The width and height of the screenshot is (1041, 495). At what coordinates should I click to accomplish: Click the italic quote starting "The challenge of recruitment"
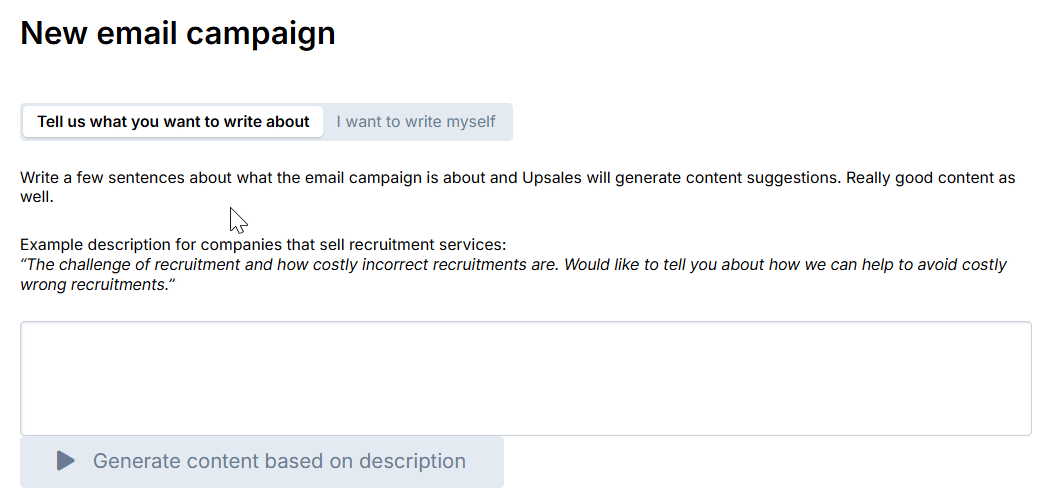tap(514, 275)
